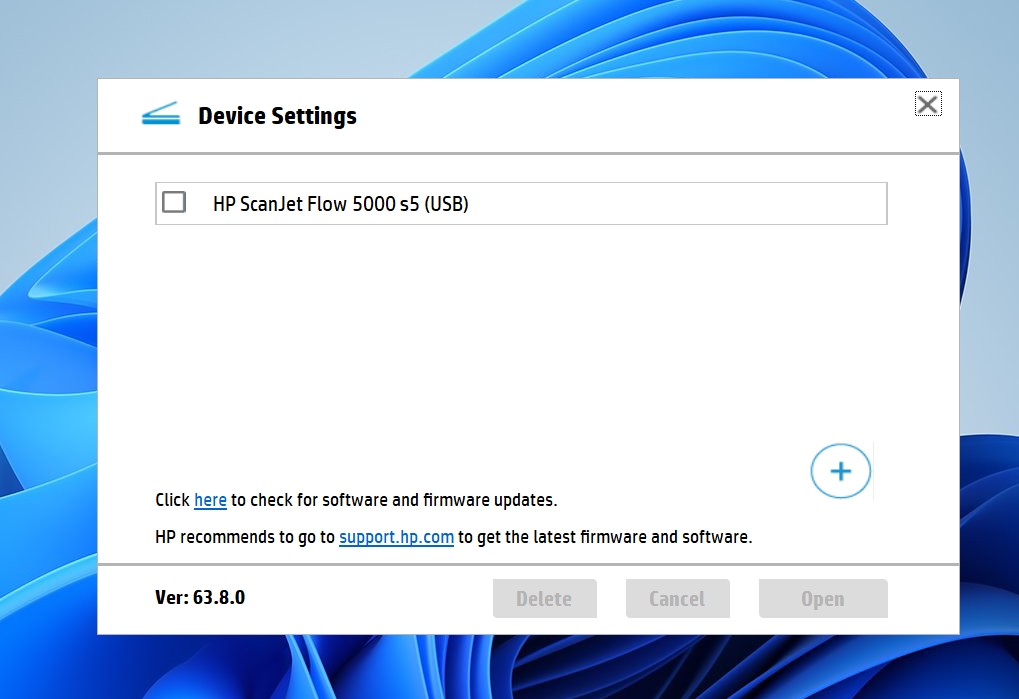The image size is (1019, 699).
Task: Visit the support.hp.com link
Action: 396,537
